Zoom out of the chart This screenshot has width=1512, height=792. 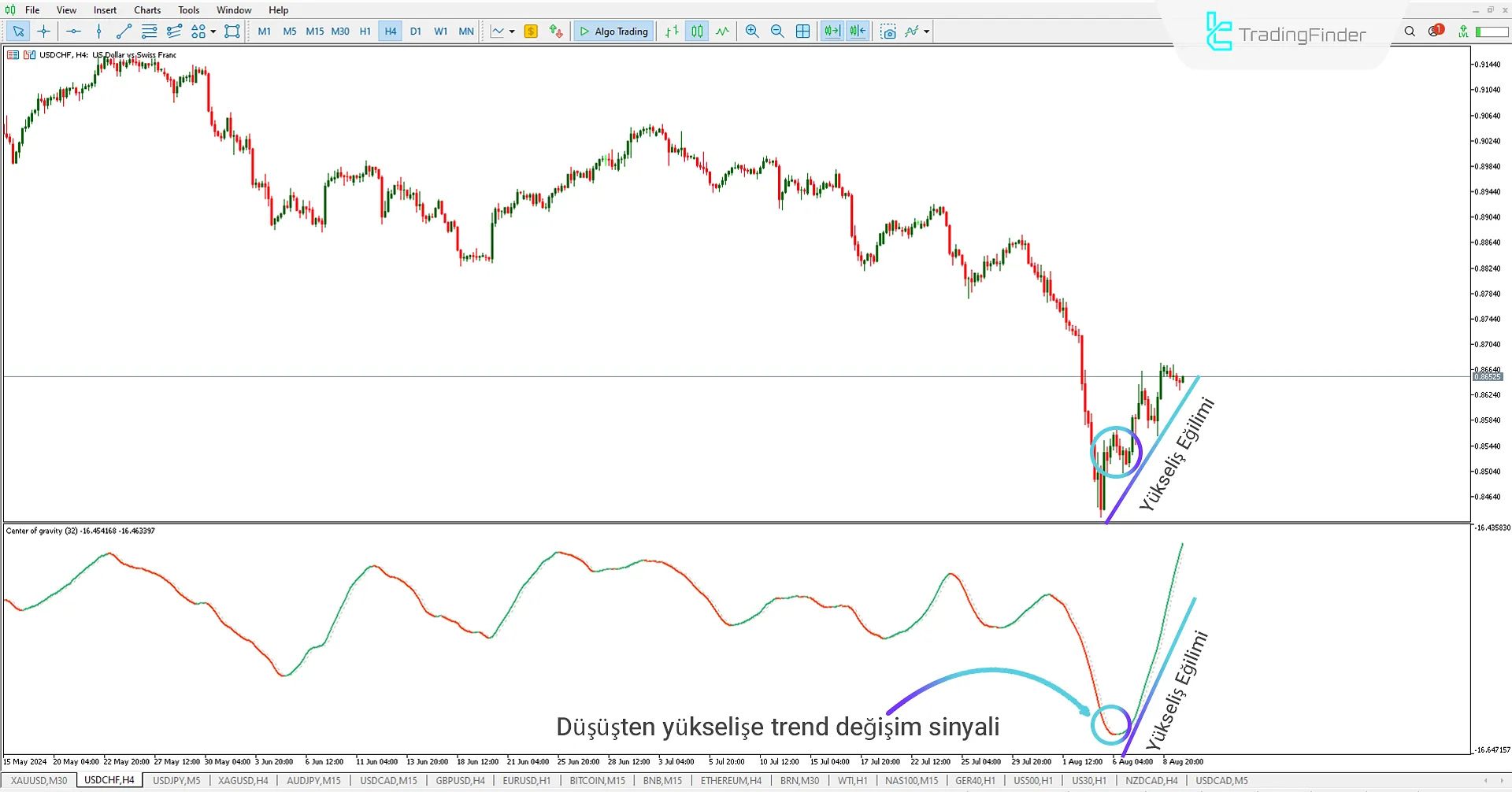(777, 31)
